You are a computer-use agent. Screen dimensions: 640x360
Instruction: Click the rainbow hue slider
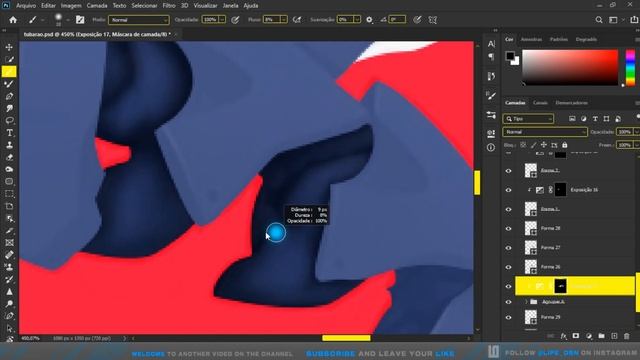click(x=631, y=68)
